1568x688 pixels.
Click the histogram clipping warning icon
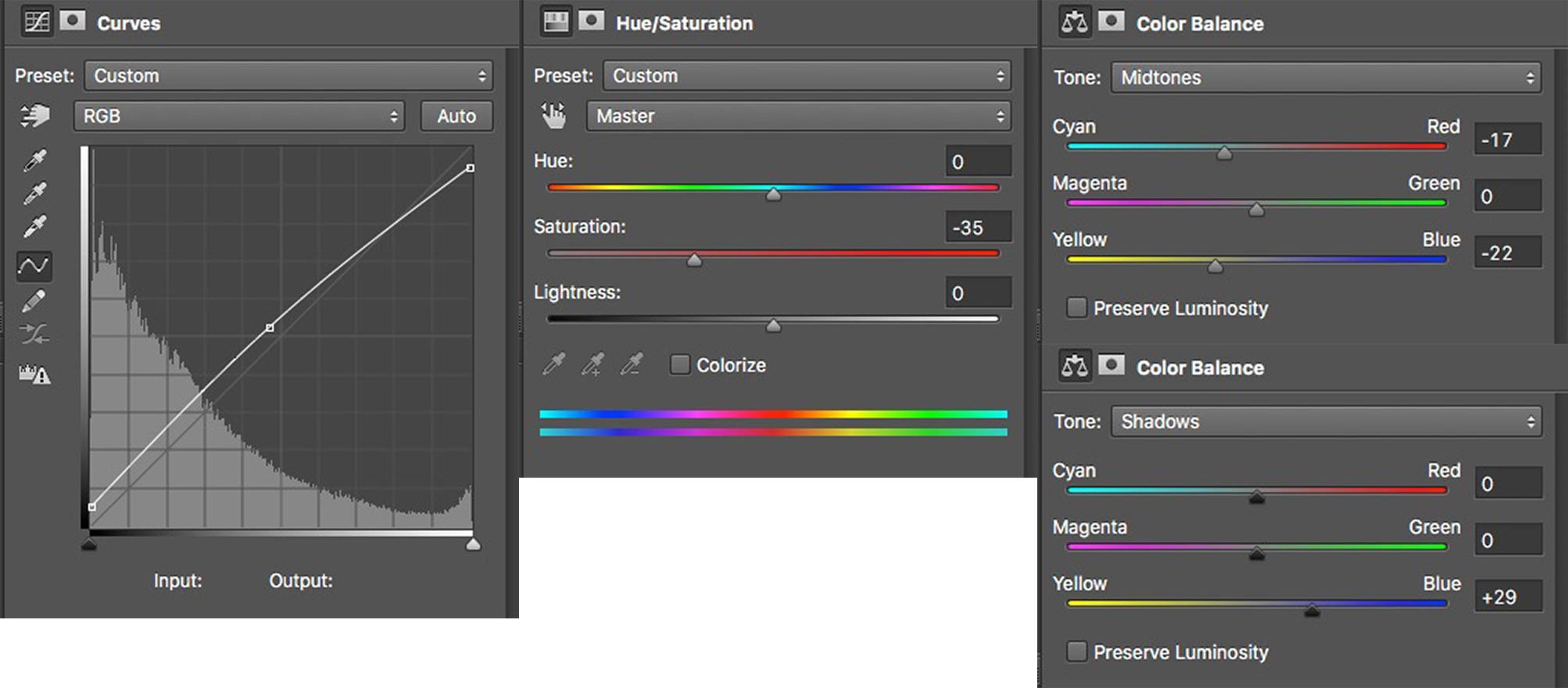[34, 374]
